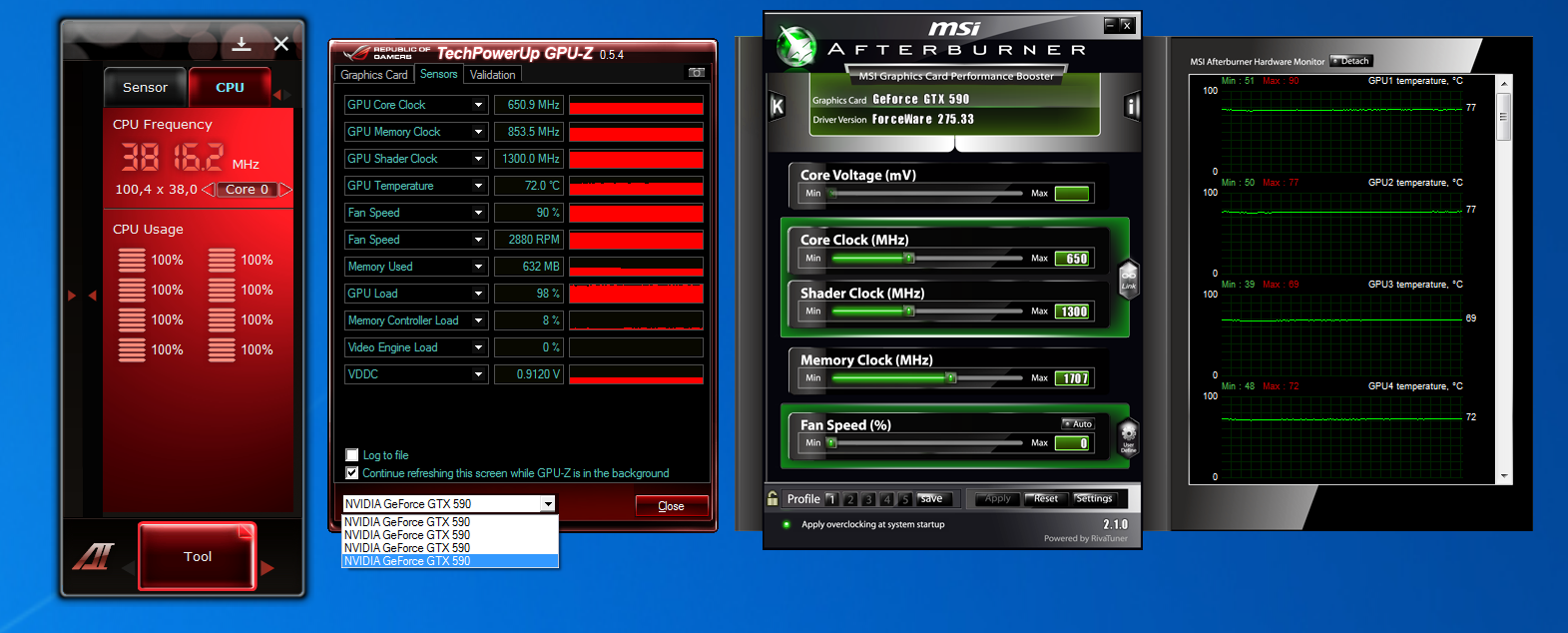Close the AI Suite panel with the X
The height and width of the screenshot is (633, 1568).
(281, 44)
